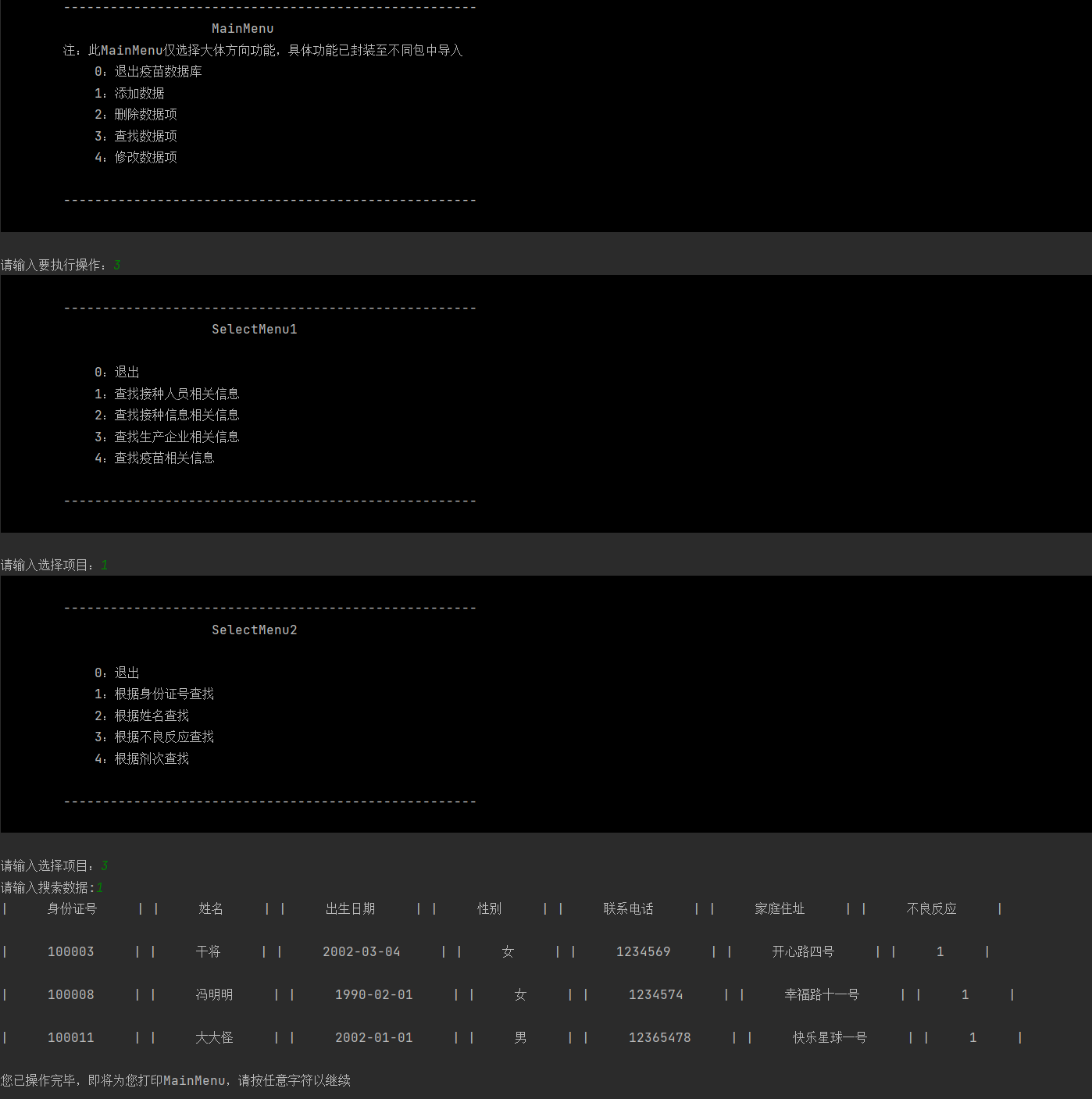Click the '2: 根据姓名查找' line

(142, 715)
